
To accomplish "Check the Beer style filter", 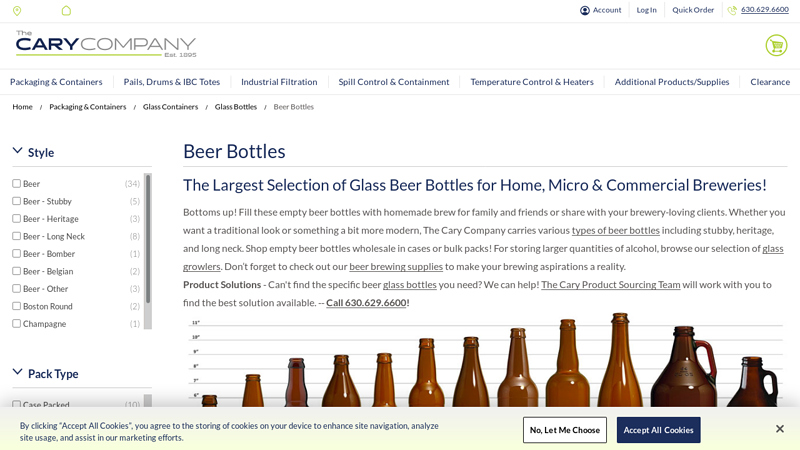I will click(16, 184).
